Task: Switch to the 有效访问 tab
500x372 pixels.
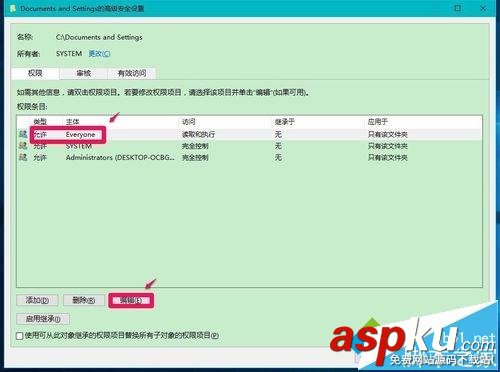Action: click(x=132, y=73)
